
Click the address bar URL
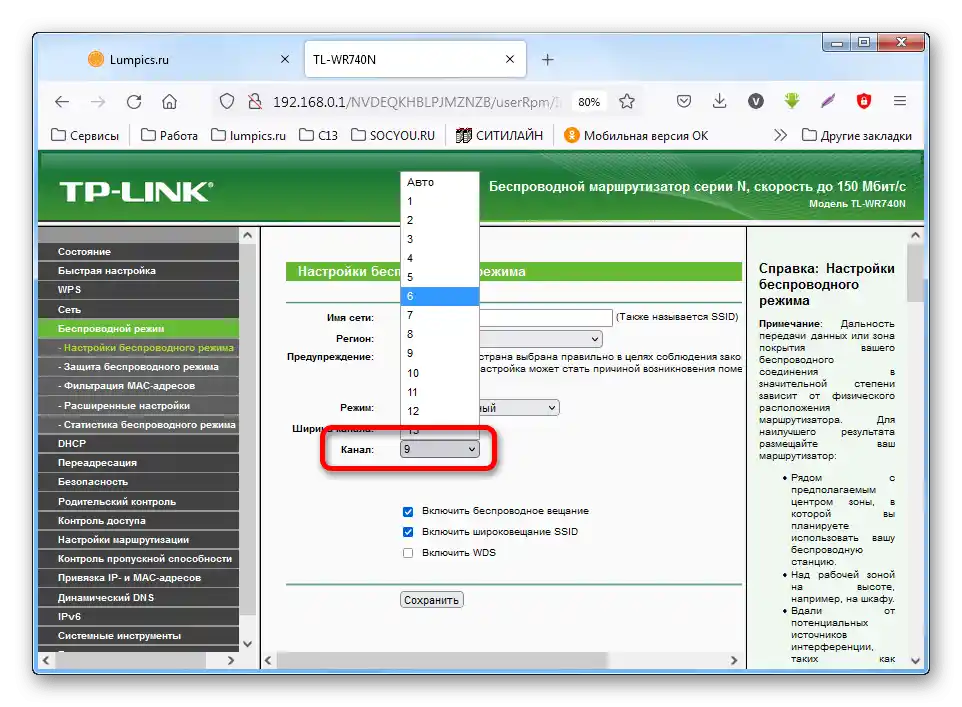tap(417, 102)
